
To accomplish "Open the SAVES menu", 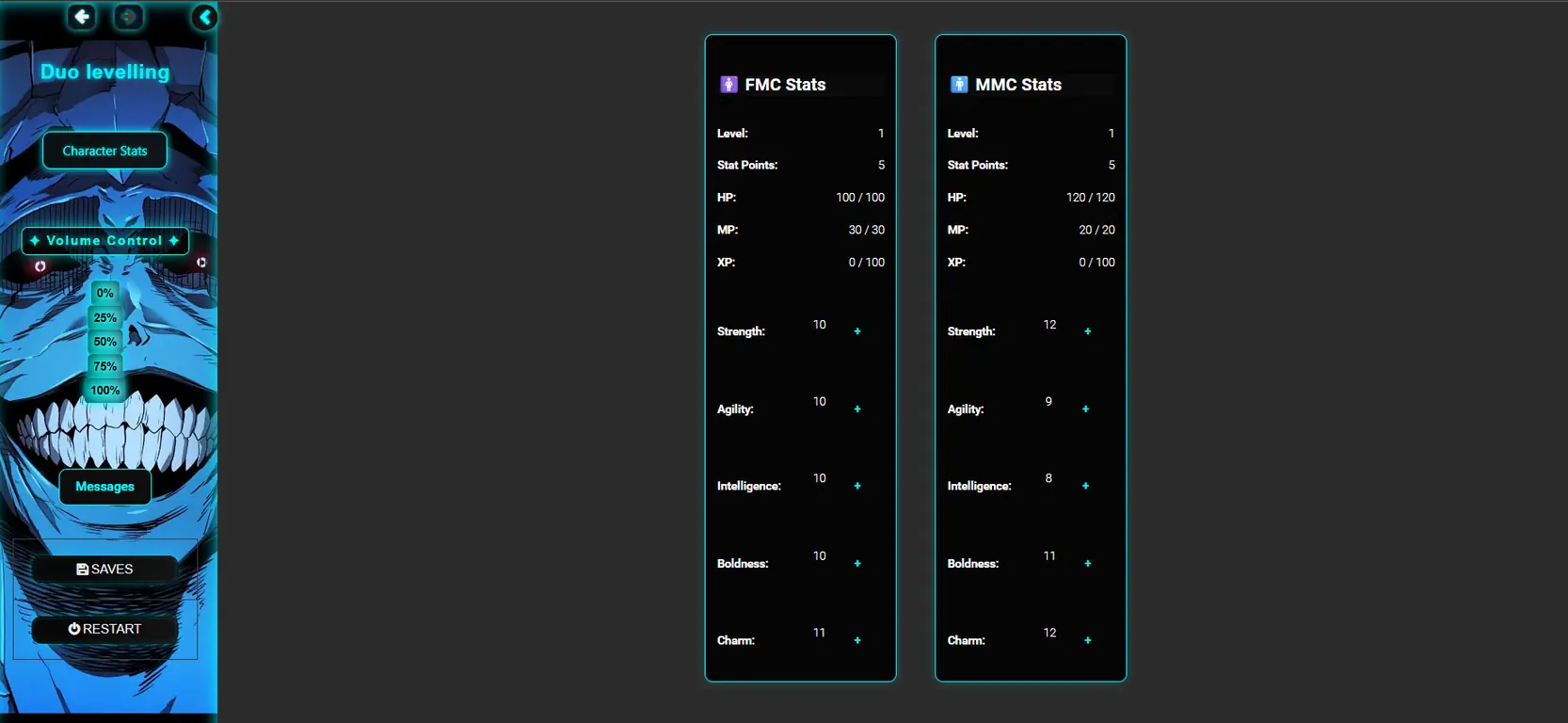I will tap(104, 570).
